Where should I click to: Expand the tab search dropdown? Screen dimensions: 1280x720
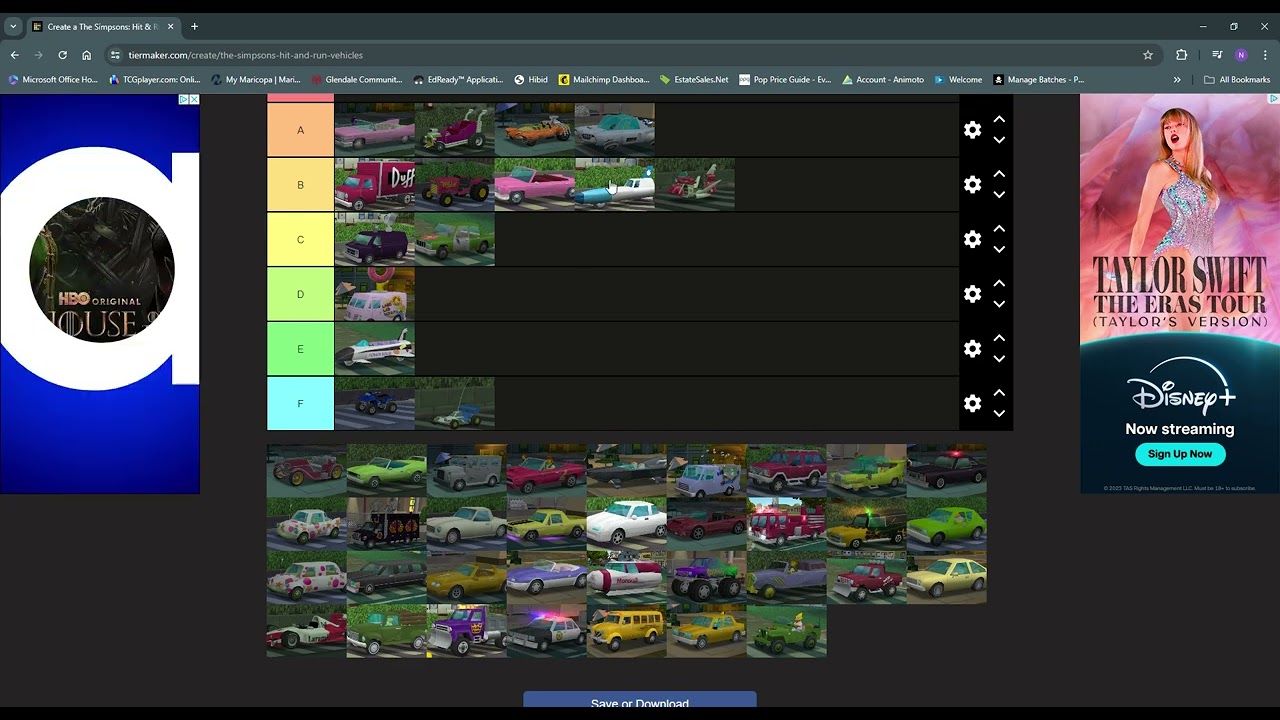(13, 27)
